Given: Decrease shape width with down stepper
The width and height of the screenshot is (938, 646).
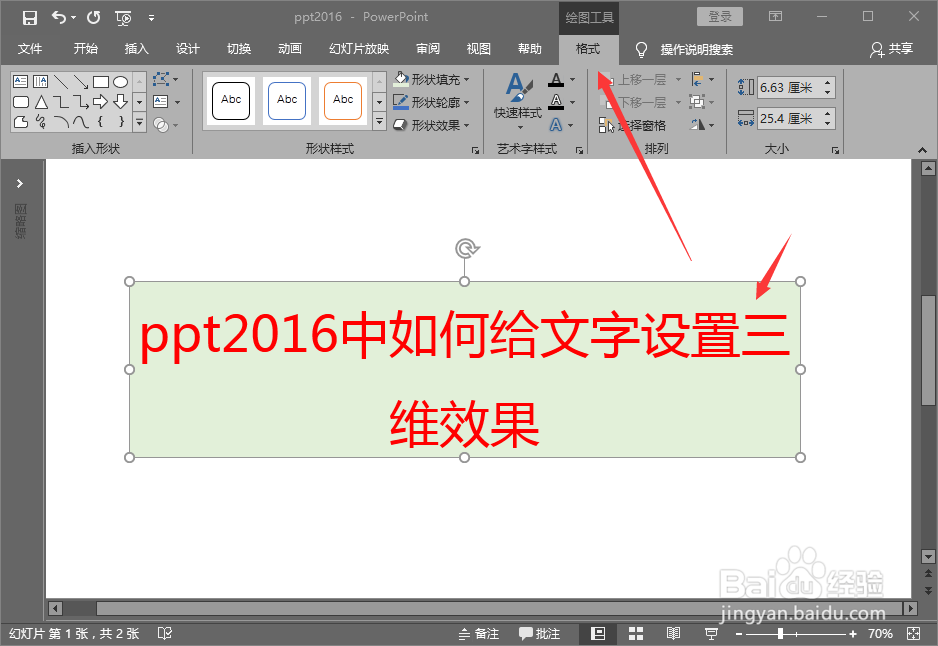Looking at the screenshot, I should tap(828, 124).
